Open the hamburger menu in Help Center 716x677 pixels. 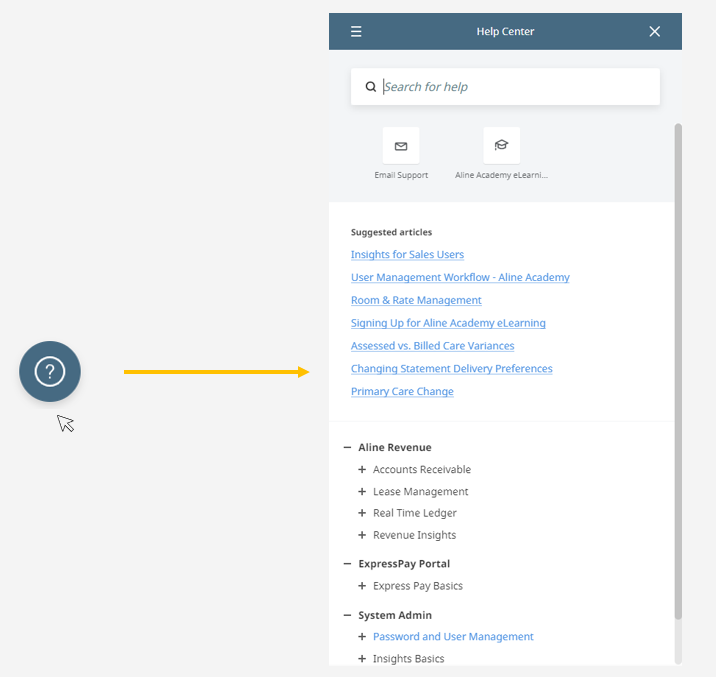[356, 31]
